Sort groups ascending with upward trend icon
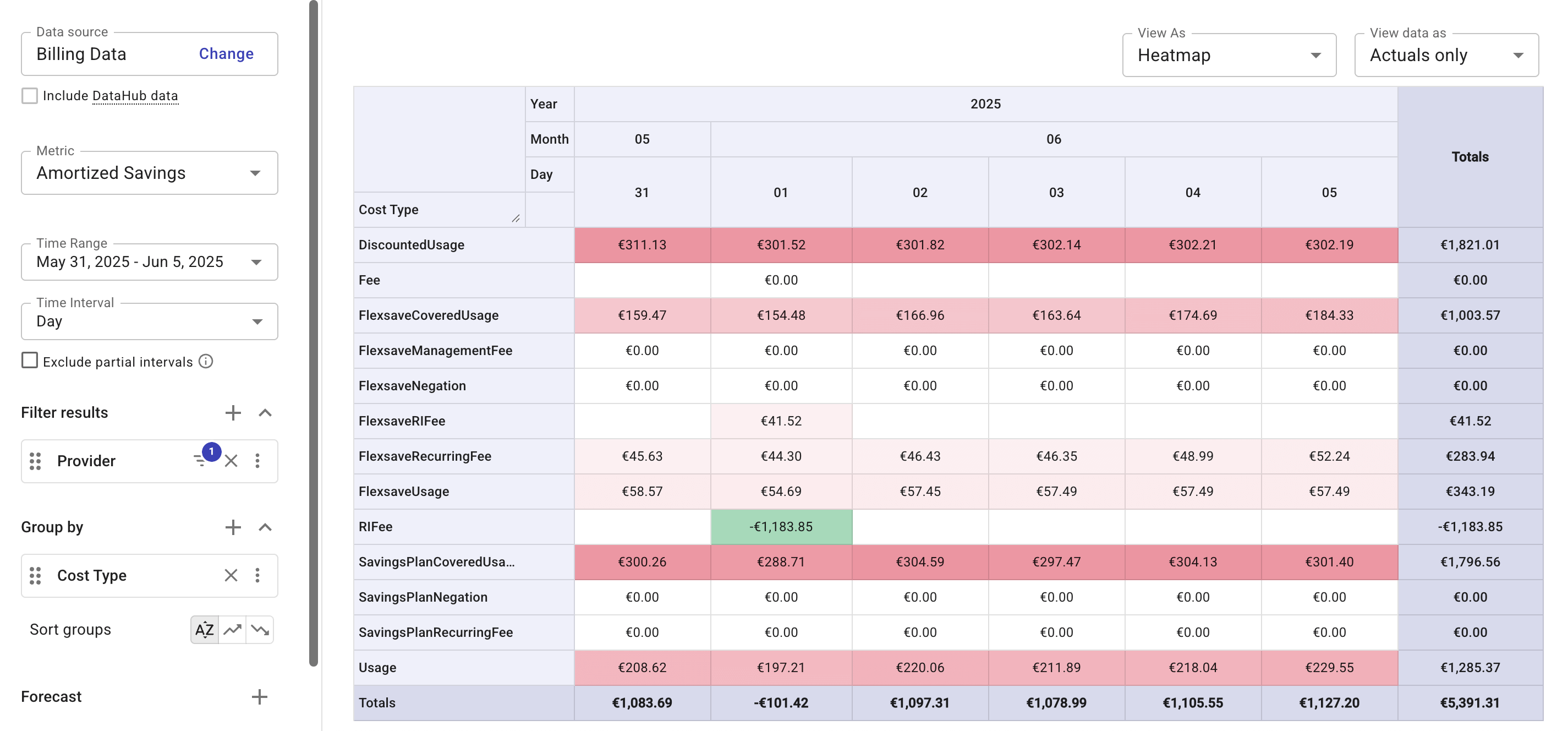The width and height of the screenshot is (1568, 731). click(232, 629)
